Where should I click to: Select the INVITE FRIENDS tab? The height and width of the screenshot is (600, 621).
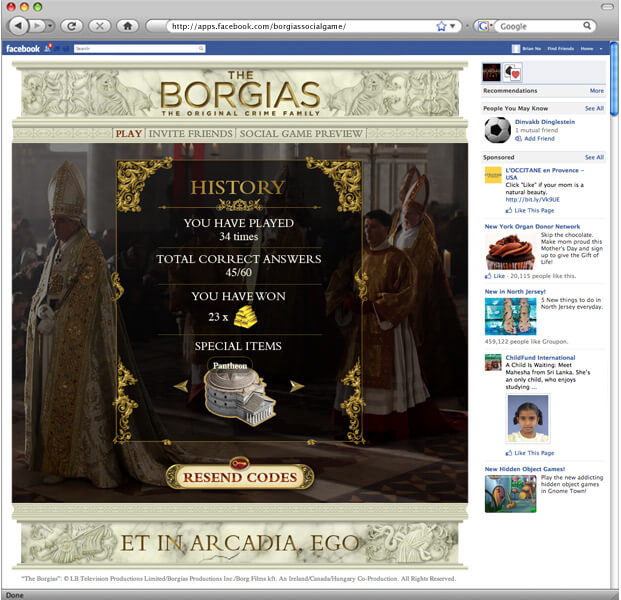[190, 133]
